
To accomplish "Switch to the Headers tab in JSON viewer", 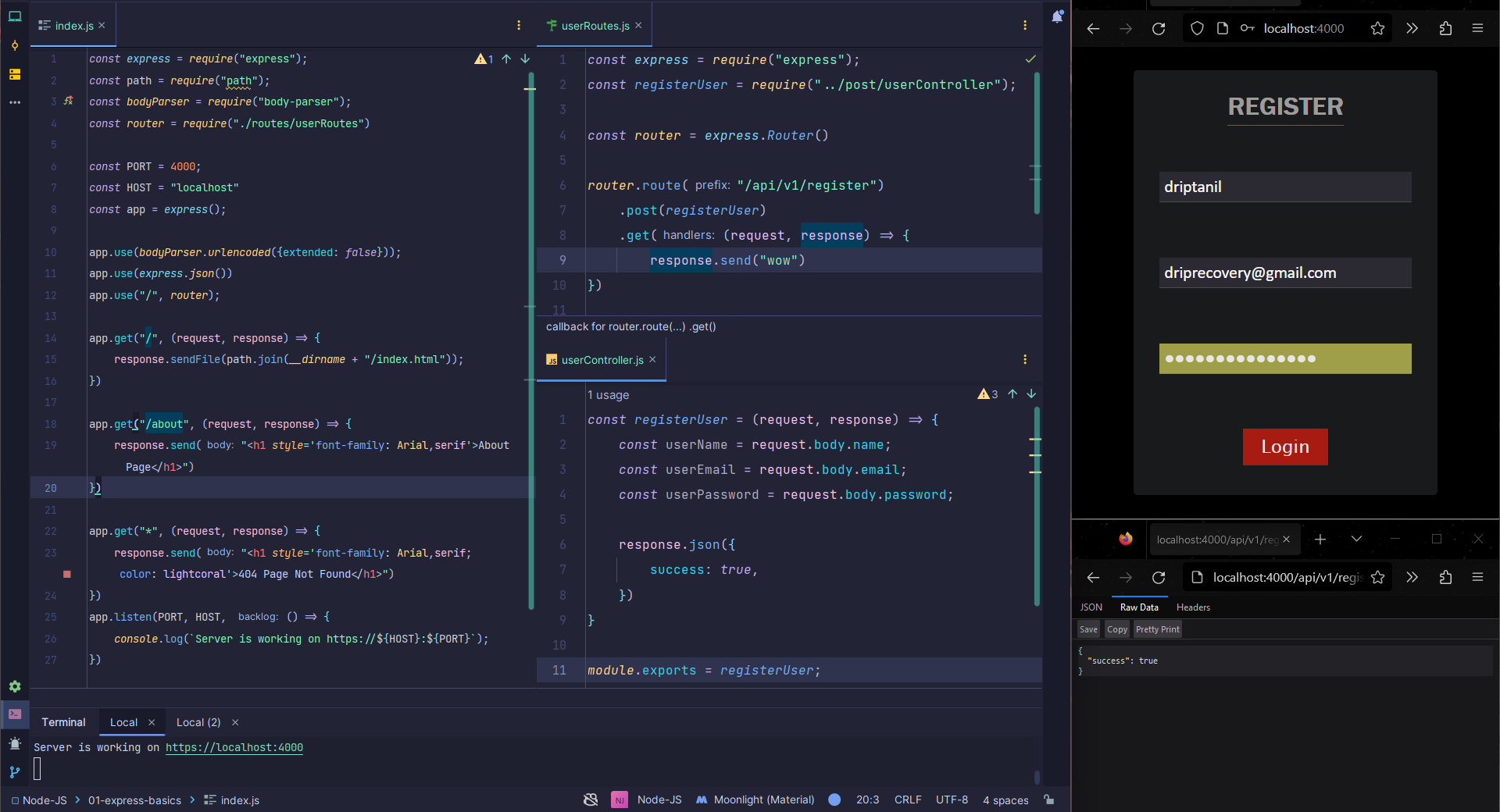I will pyautogui.click(x=1193, y=607).
